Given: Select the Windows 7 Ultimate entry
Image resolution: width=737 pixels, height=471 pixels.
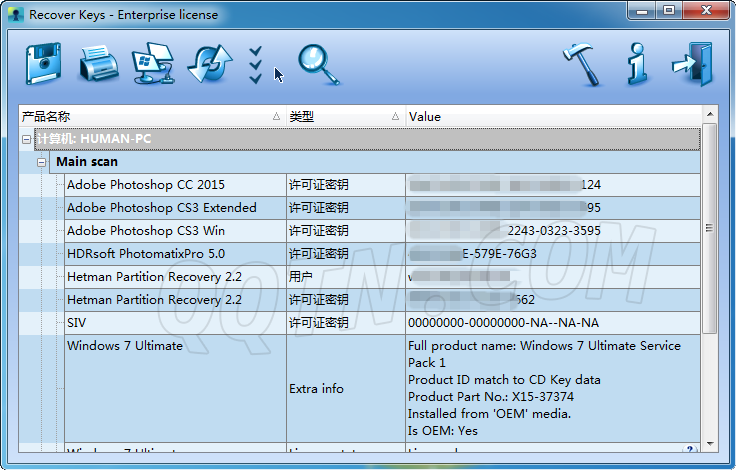Looking at the screenshot, I should [x=125, y=346].
